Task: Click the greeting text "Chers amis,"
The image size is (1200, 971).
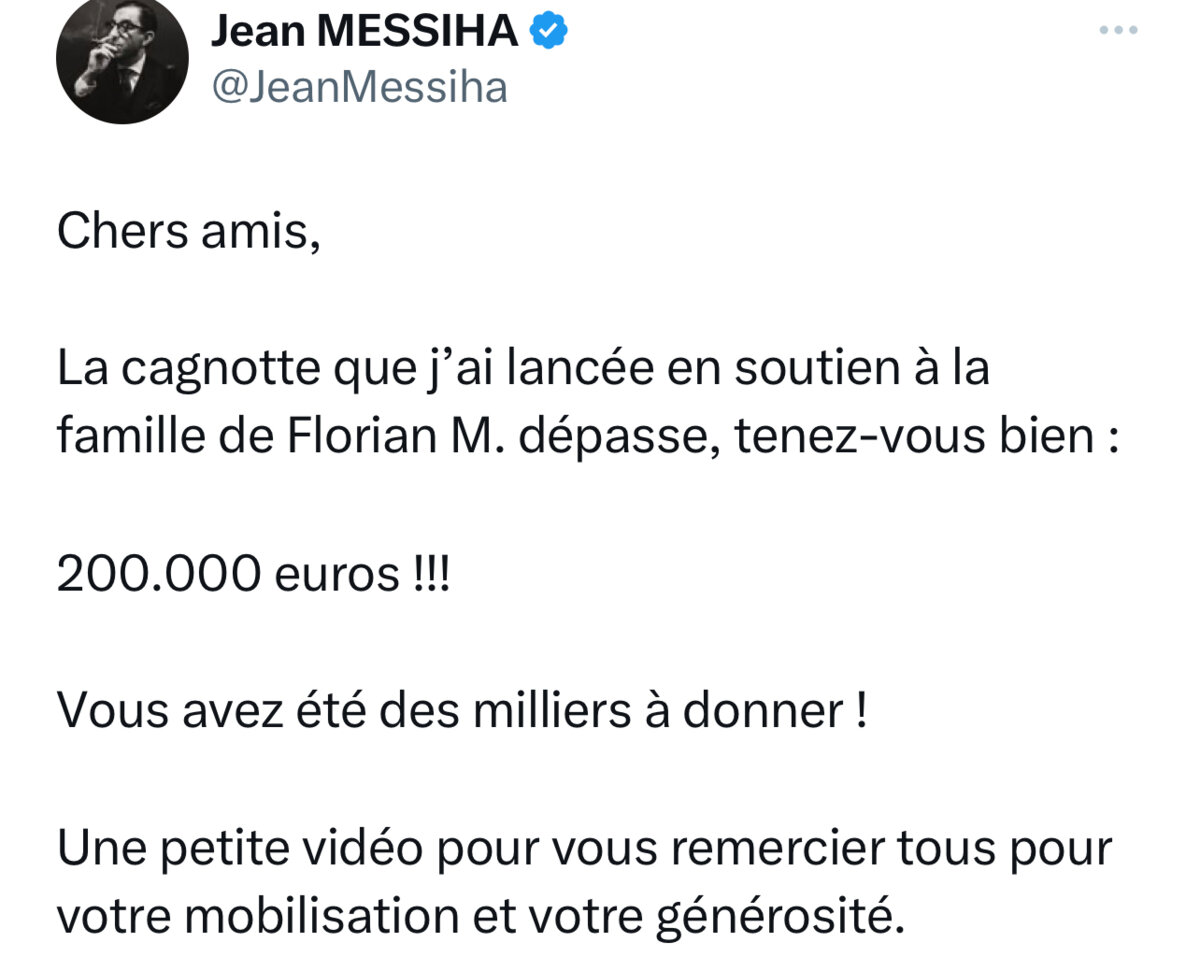Action: (188, 232)
